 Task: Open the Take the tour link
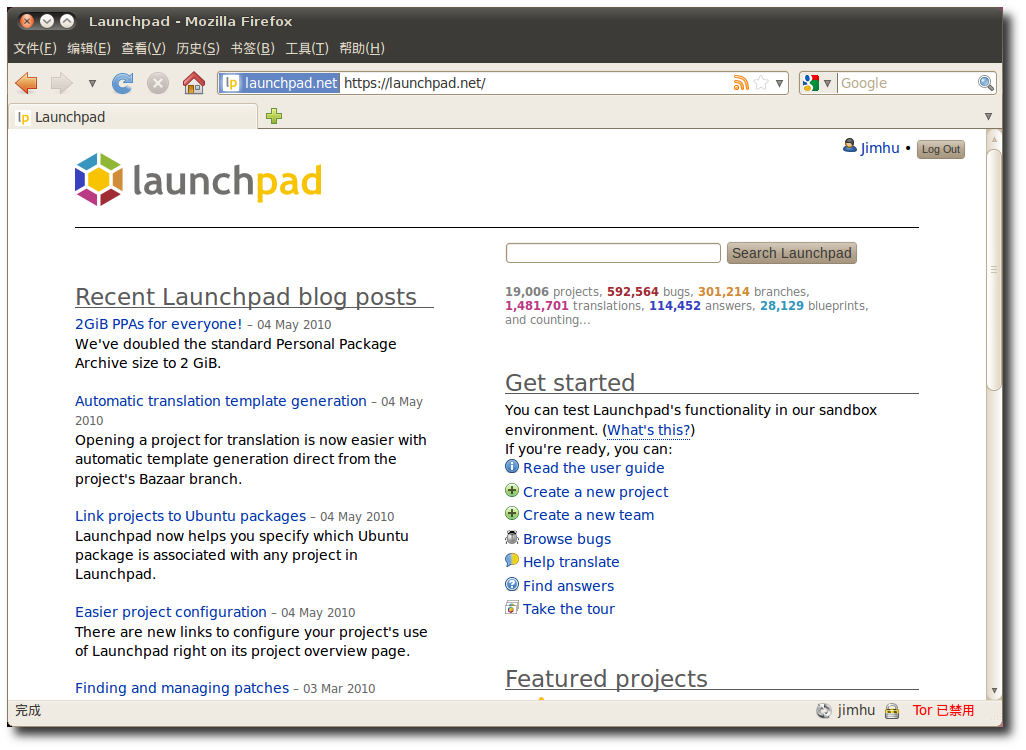[x=569, y=609]
